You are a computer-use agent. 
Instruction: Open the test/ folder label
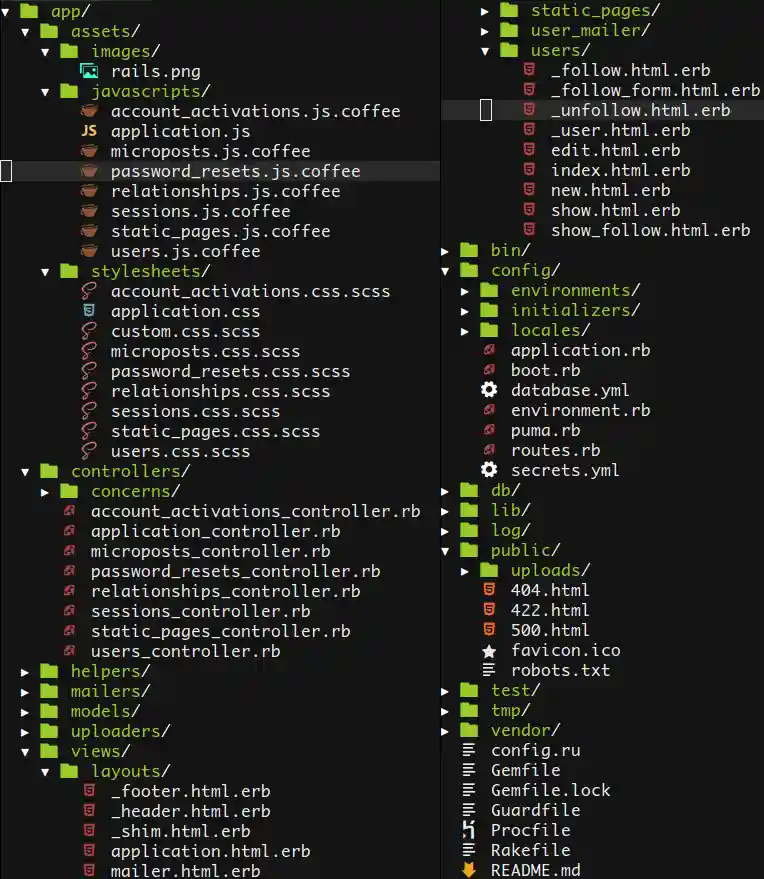pyautogui.click(x=515, y=690)
